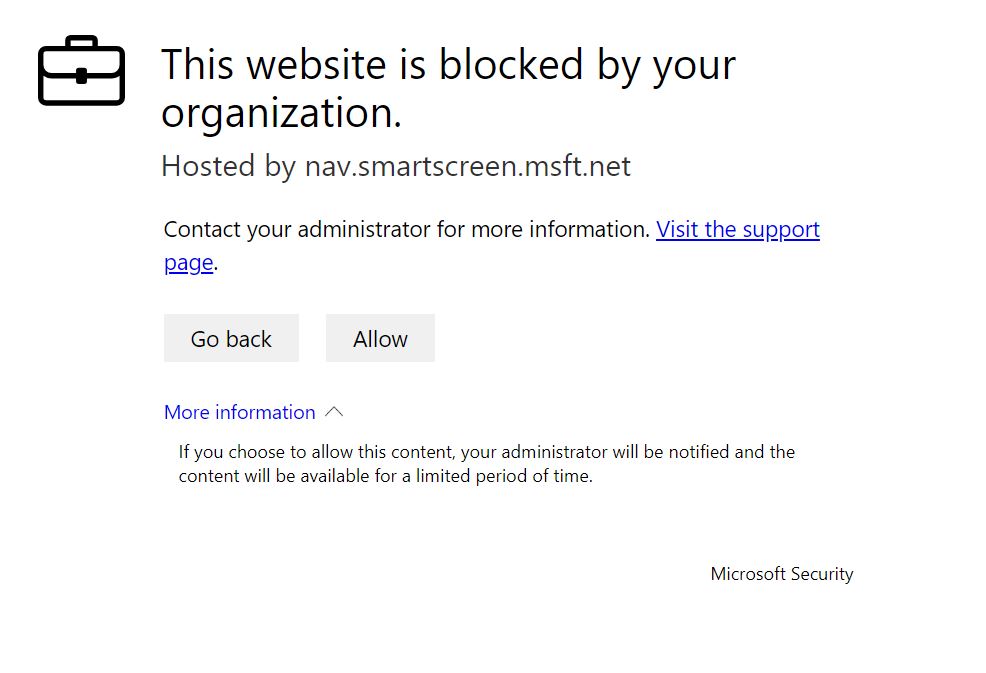The height and width of the screenshot is (673, 986).
Task: Open the 'Visit the support' link
Action: click(737, 229)
